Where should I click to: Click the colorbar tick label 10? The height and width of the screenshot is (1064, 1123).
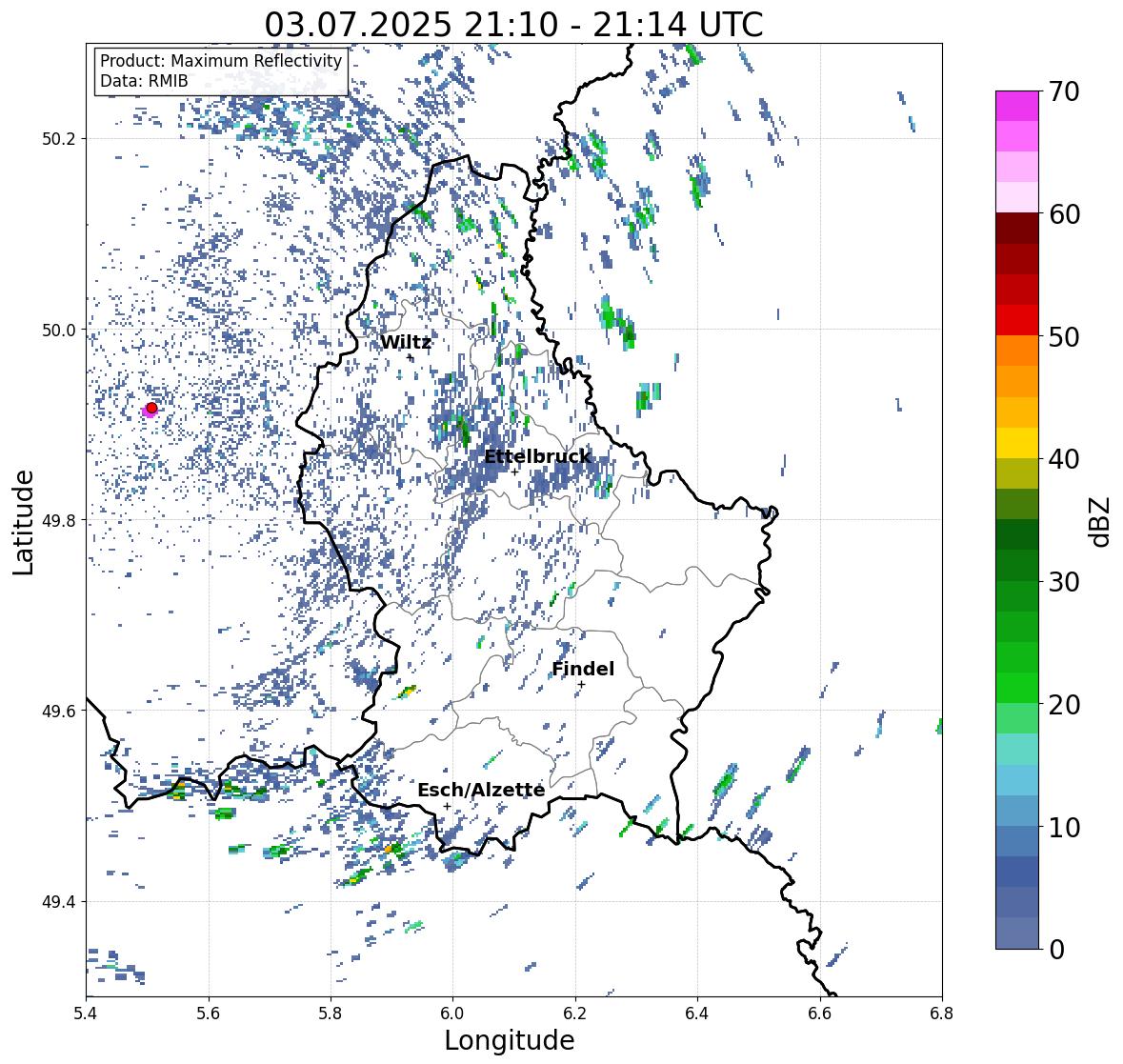pos(1064,827)
